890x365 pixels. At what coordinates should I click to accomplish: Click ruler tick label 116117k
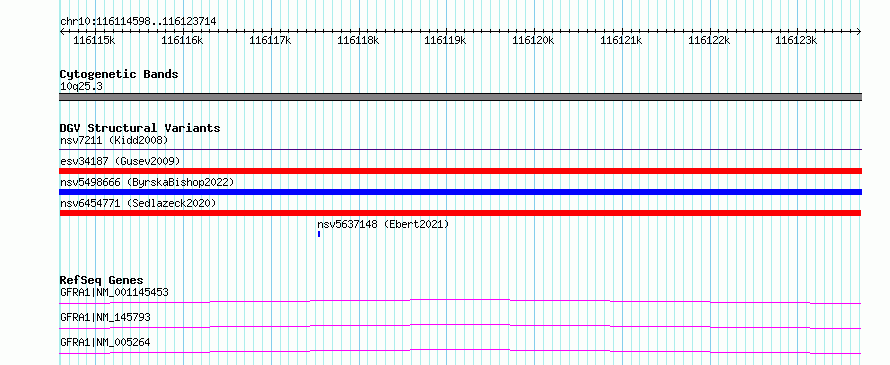point(270,40)
